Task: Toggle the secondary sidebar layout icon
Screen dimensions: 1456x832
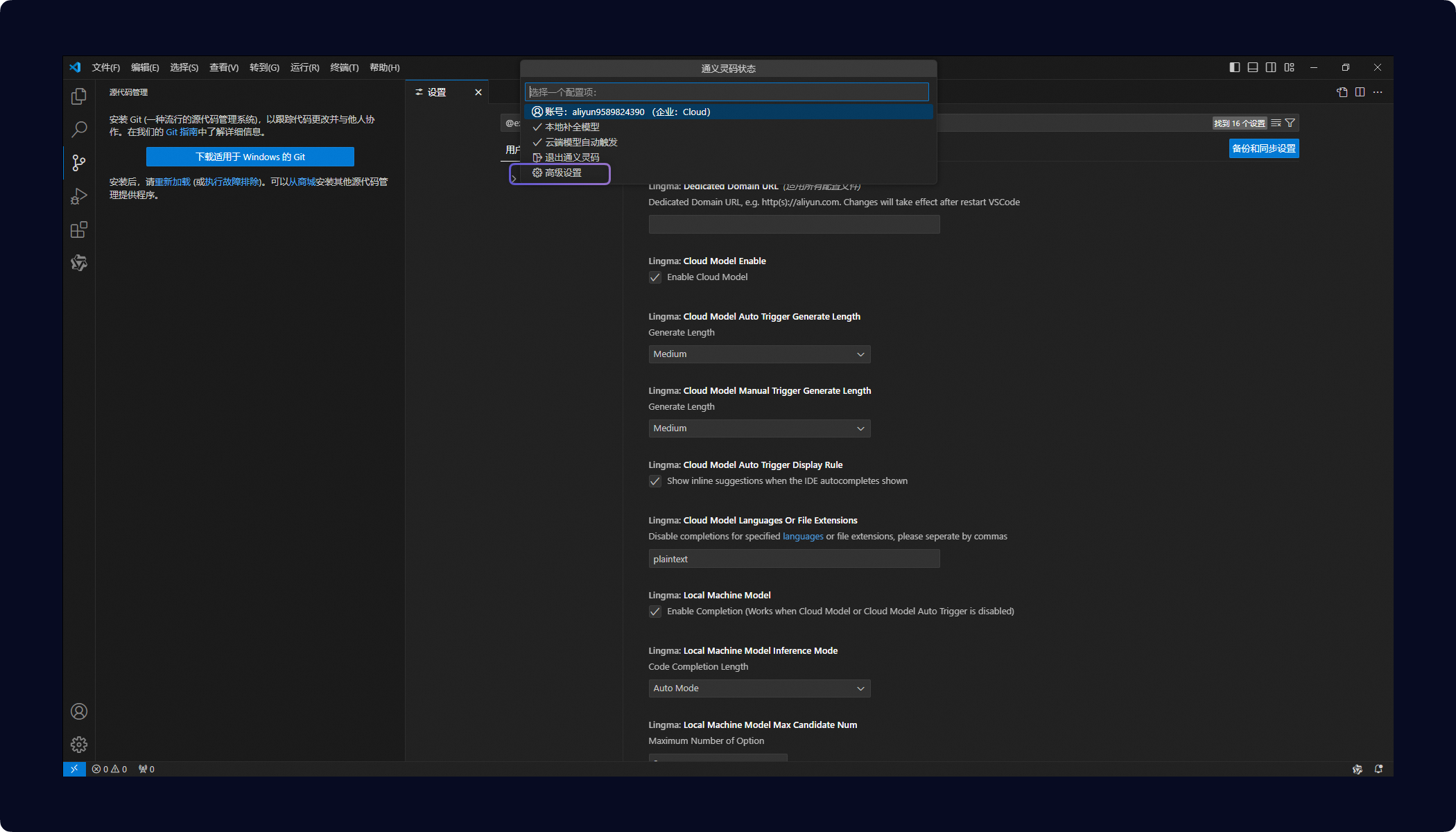Action: (1271, 67)
